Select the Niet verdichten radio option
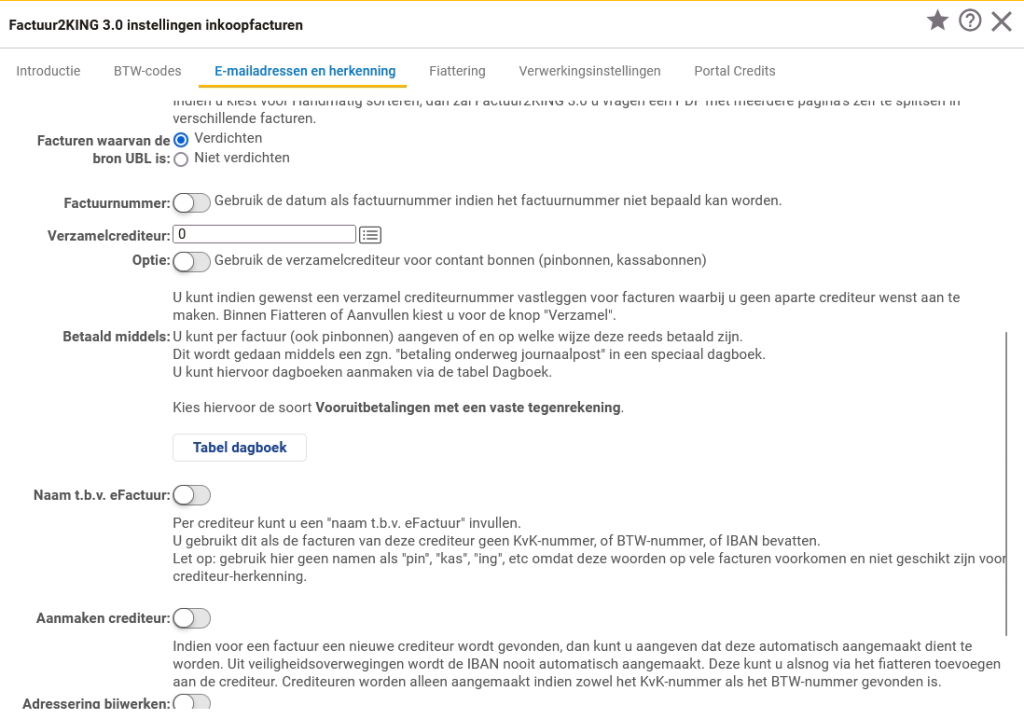This screenshot has height=719, width=1024. click(181, 159)
